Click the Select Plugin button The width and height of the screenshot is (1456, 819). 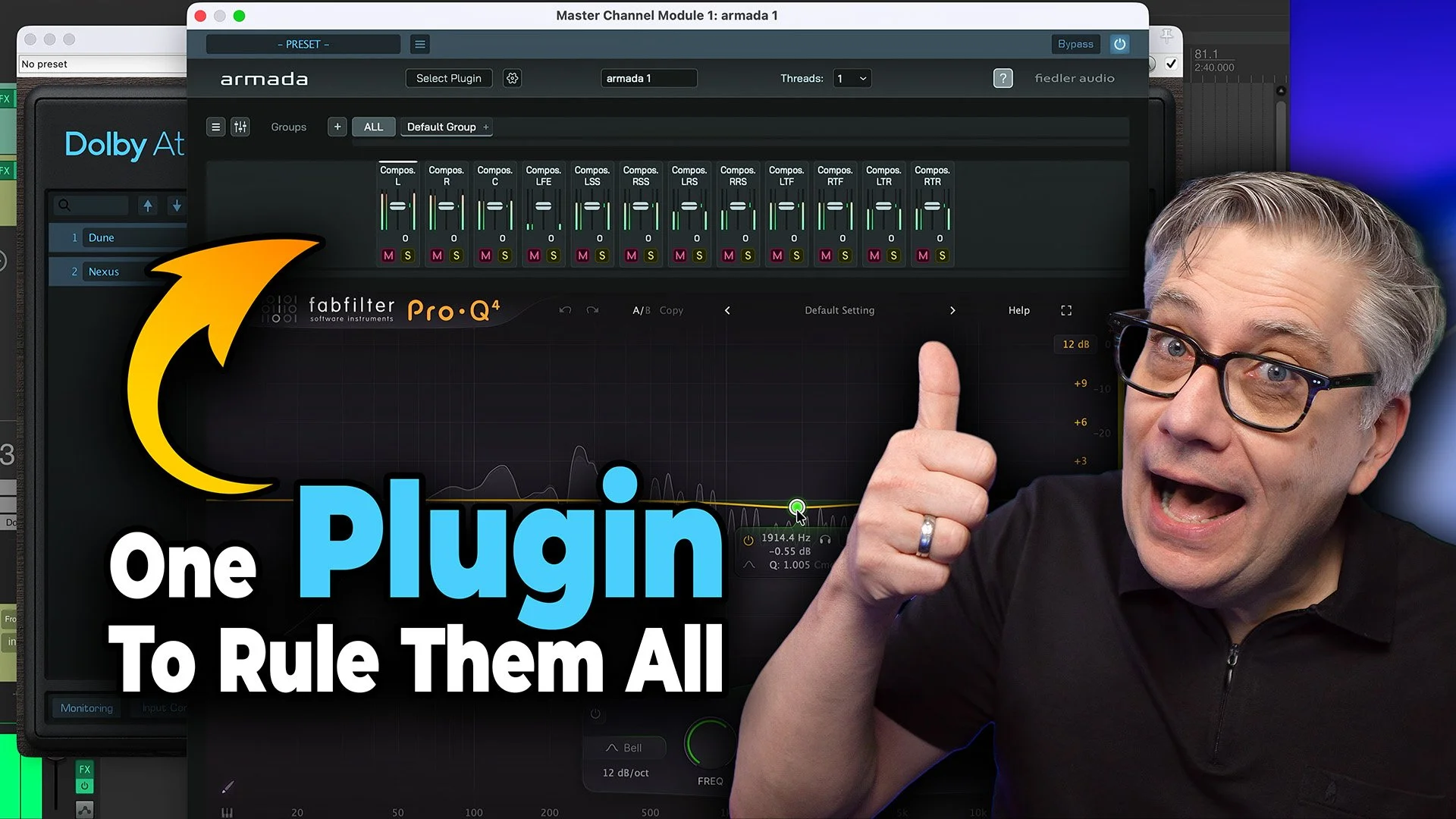[x=448, y=78]
